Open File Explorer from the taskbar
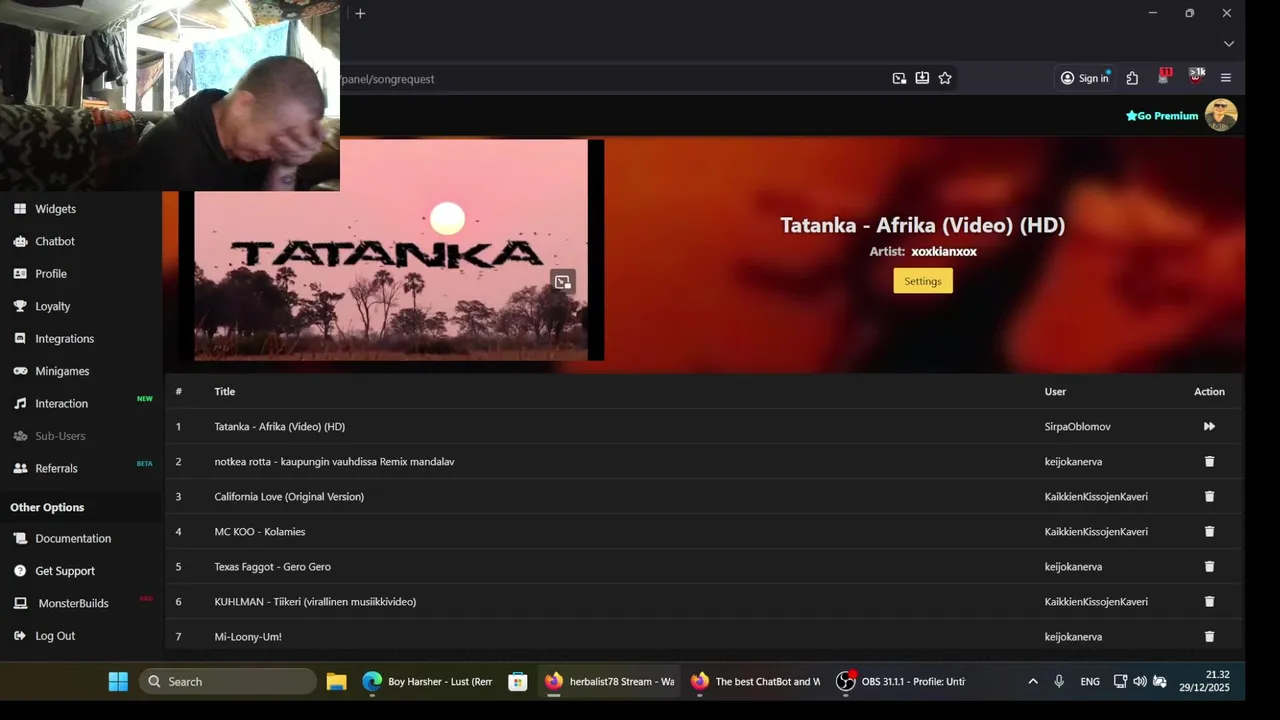The image size is (1280, 720). click(x=336, y=681)
